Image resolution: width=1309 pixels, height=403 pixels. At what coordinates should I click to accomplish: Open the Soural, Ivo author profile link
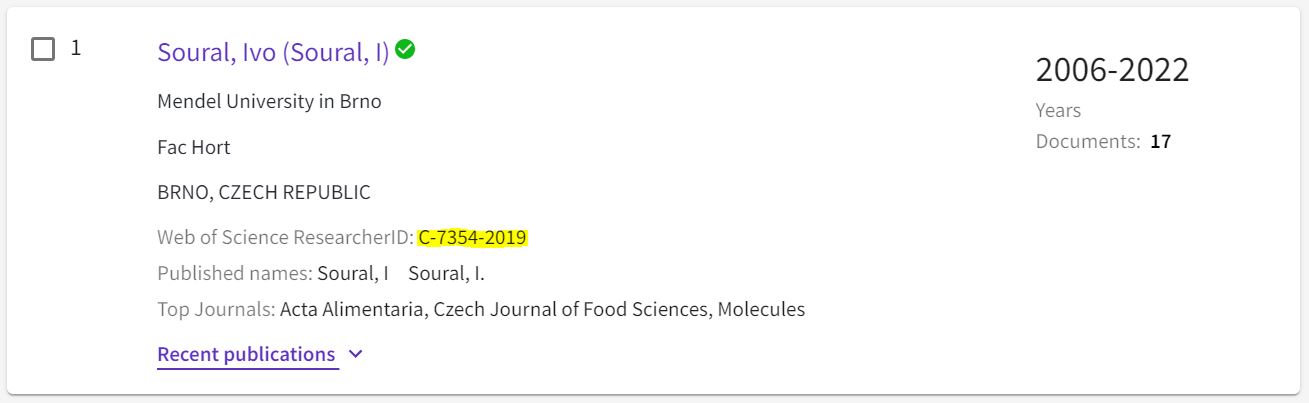[x=273, y=52]
